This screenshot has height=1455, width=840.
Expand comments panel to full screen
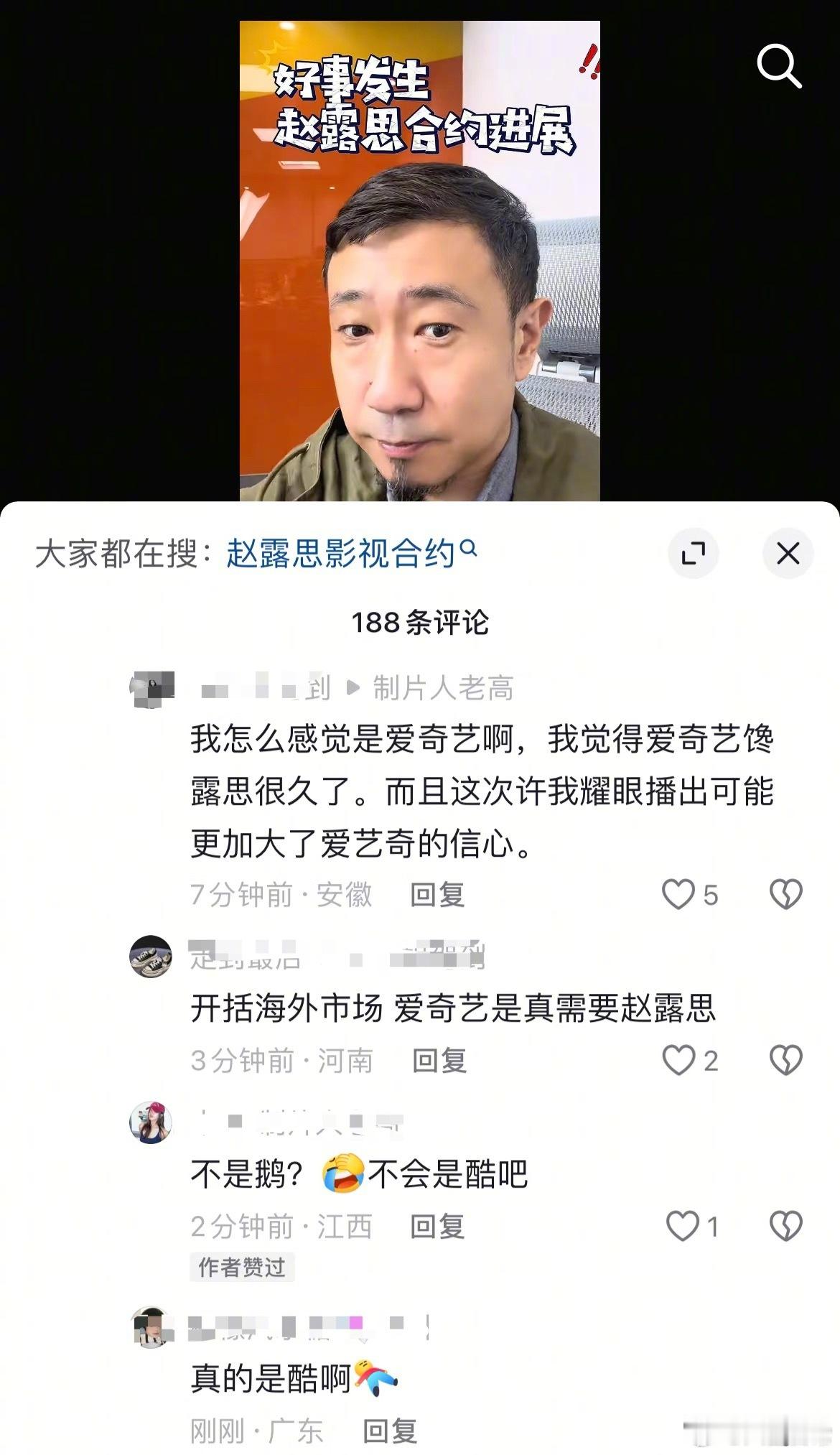(x=693, y=554)
